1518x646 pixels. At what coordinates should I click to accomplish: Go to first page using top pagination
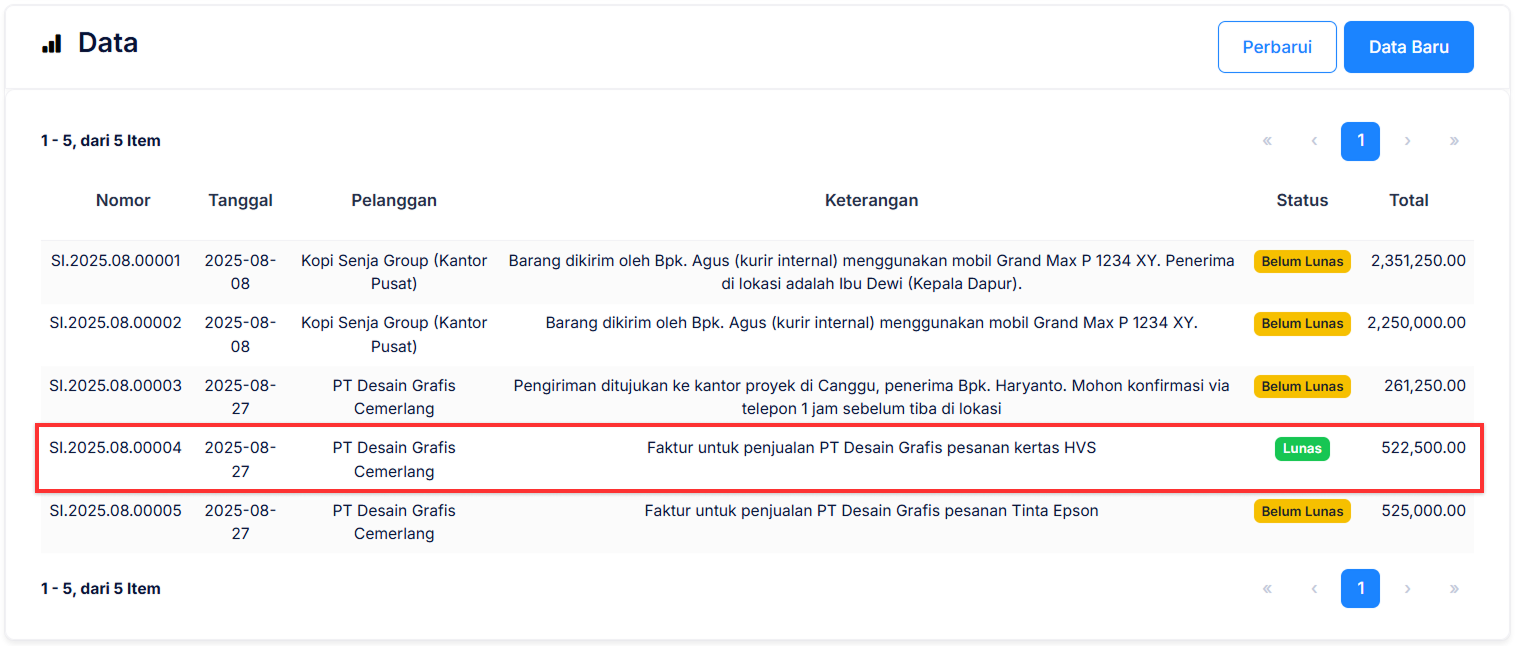[1267, 141]
